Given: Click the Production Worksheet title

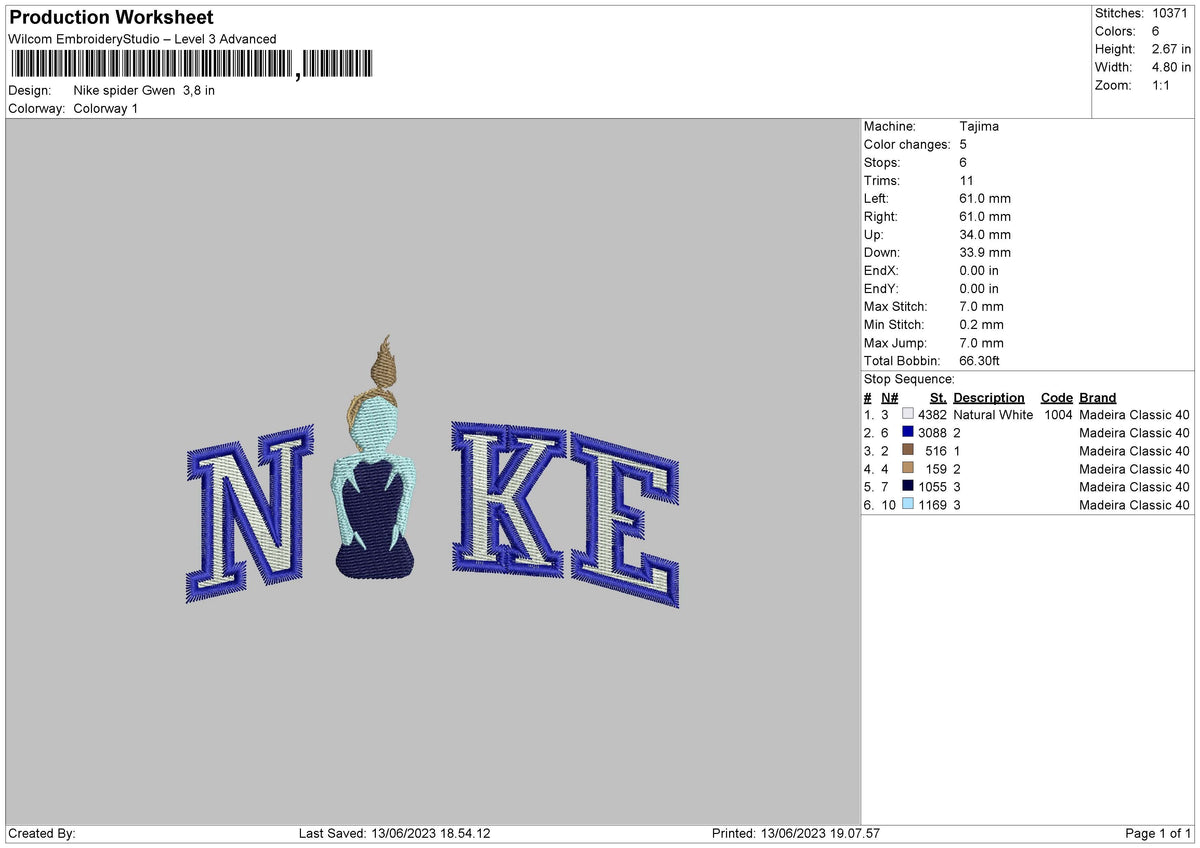Looking at the screenshot, I should [111, 17].
